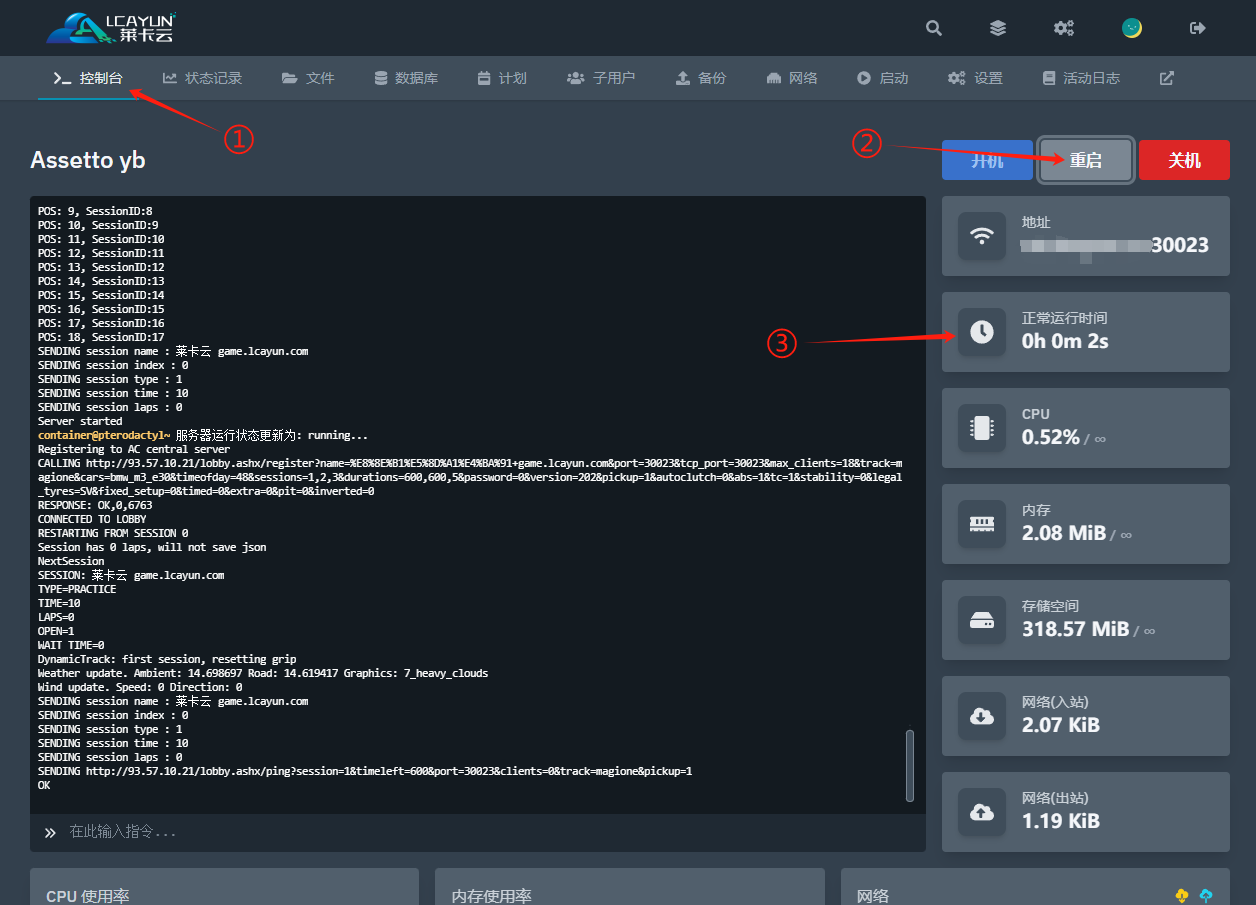Click the terminal icon on 控制台 tab
This screenshot has width=1256, height=905.
(x=62, y=78)
